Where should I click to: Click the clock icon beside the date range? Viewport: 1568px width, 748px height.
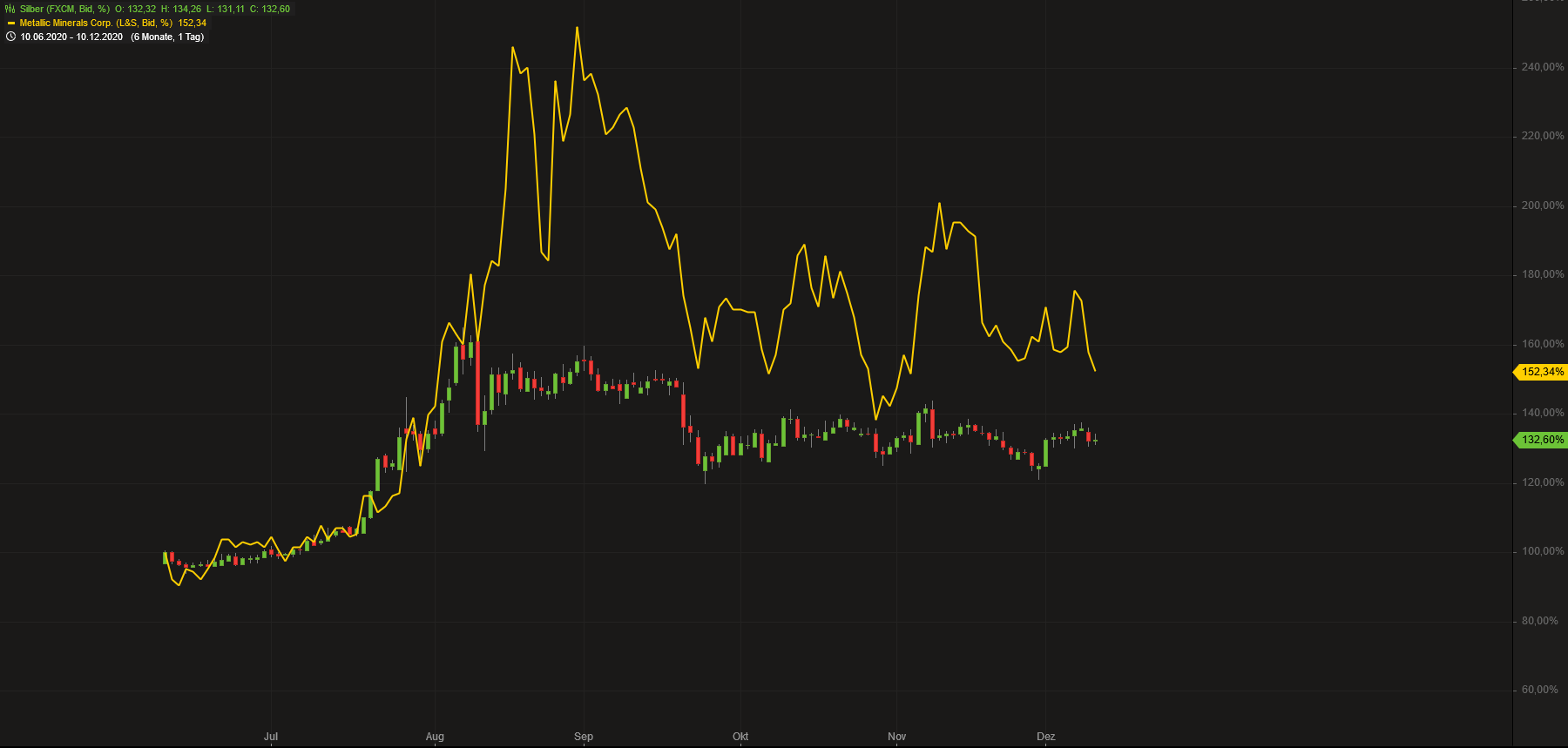[10, 37]
